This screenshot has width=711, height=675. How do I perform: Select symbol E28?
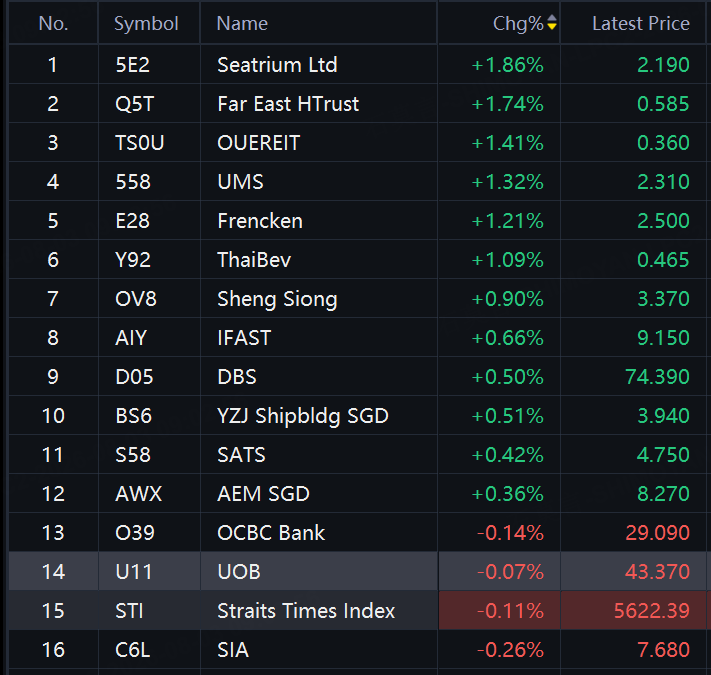132,221
